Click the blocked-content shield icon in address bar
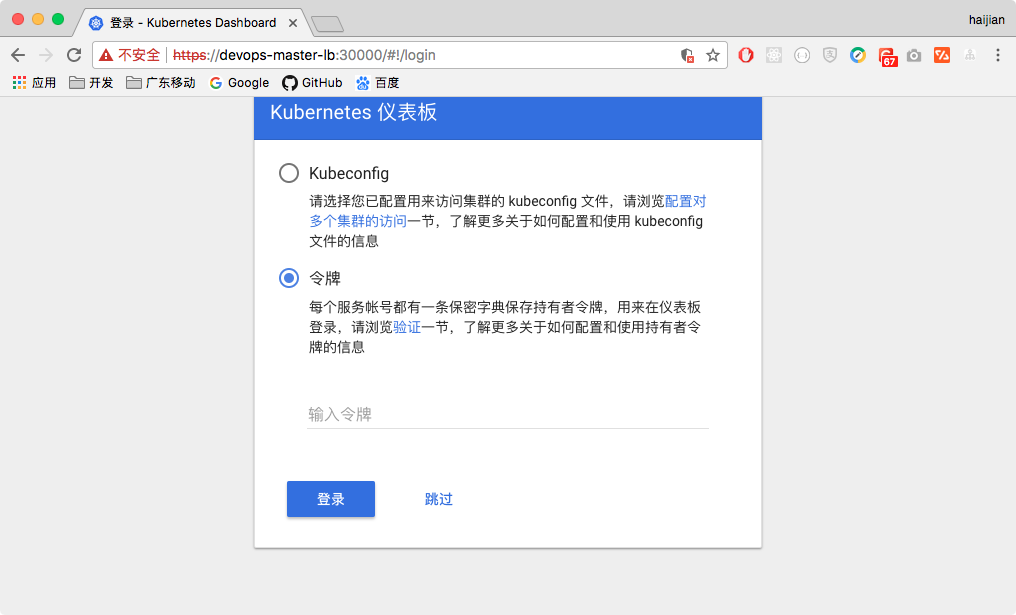 (687, 55)
